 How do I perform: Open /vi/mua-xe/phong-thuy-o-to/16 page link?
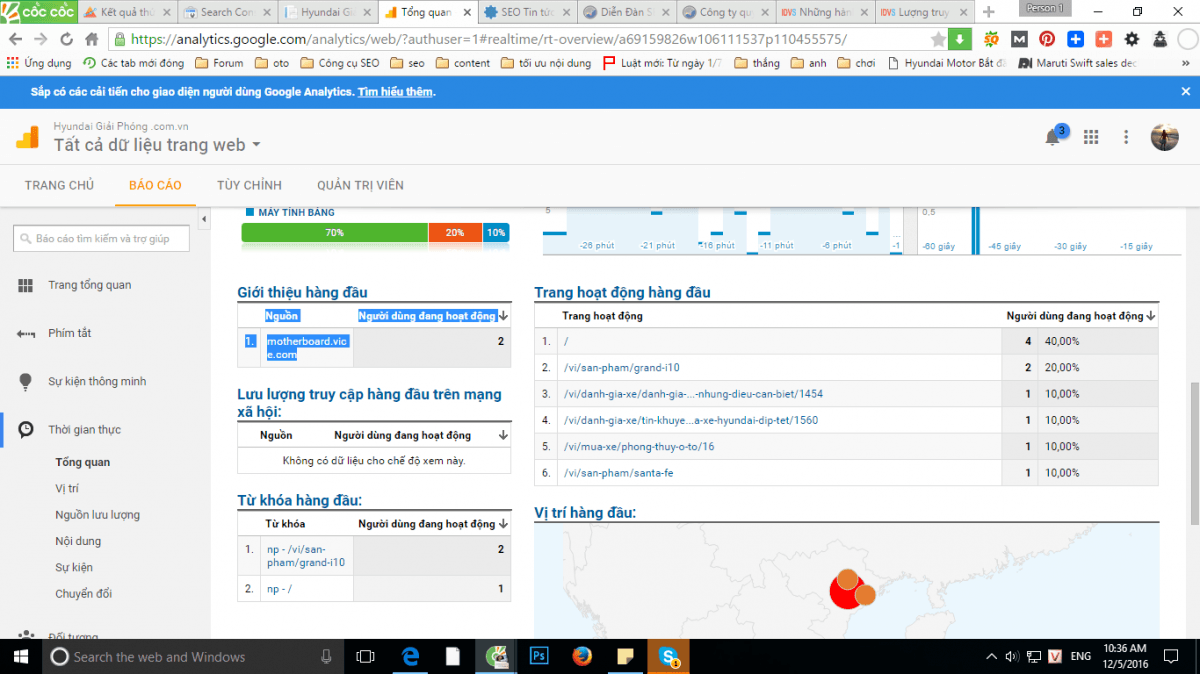pos(638,446)
